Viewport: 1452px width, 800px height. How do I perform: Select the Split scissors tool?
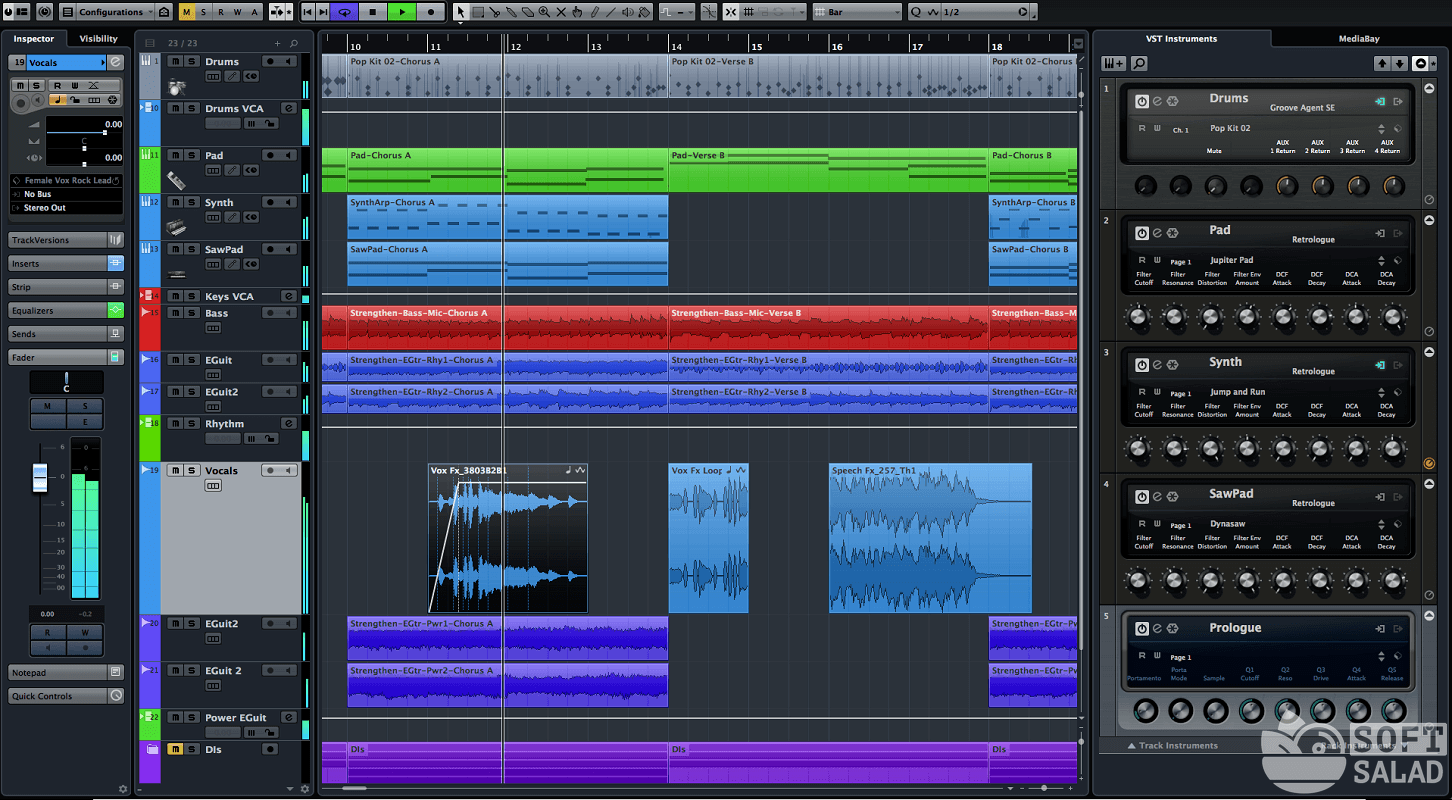point(494,12)
